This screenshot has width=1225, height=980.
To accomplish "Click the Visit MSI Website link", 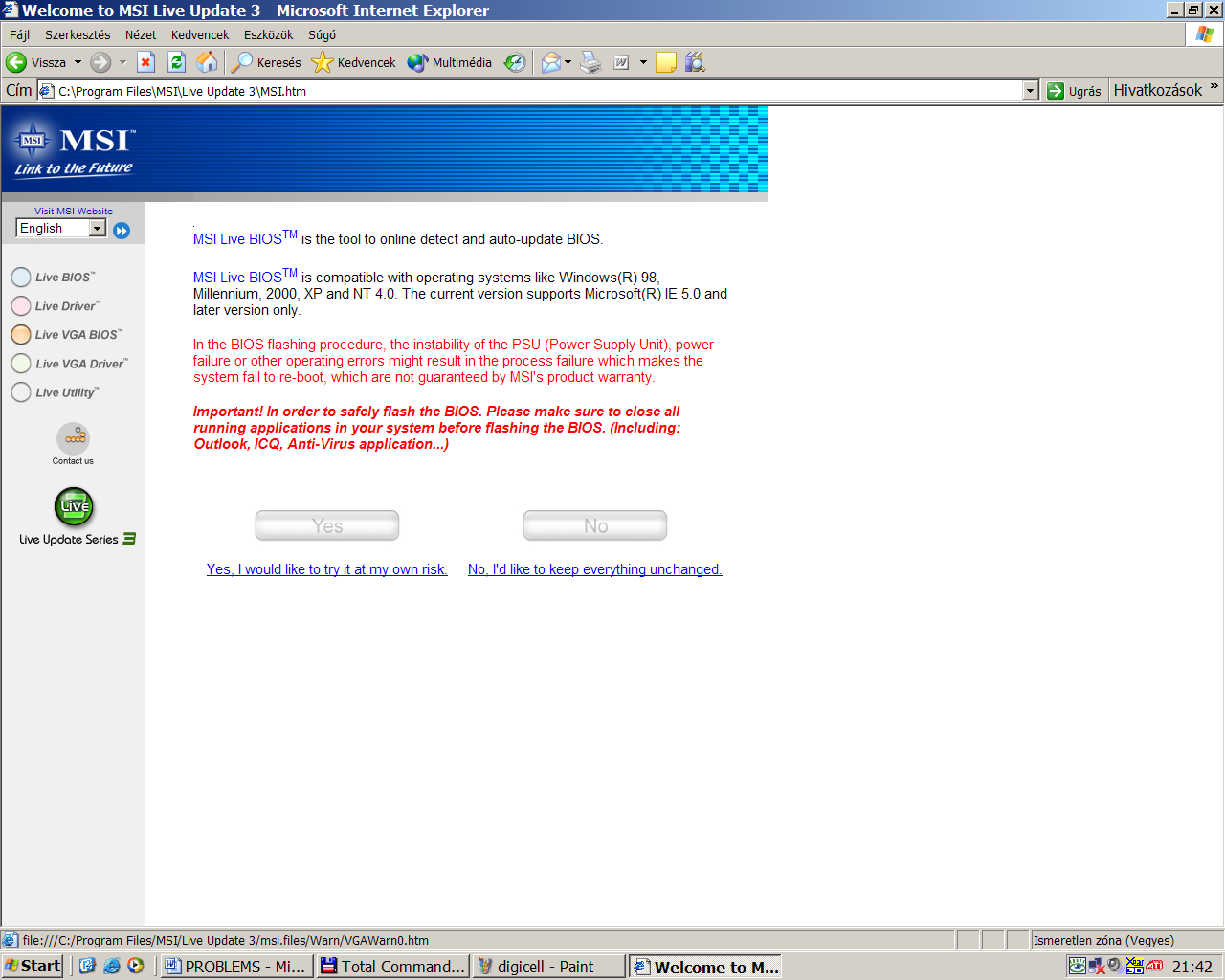I will point(74,212).
